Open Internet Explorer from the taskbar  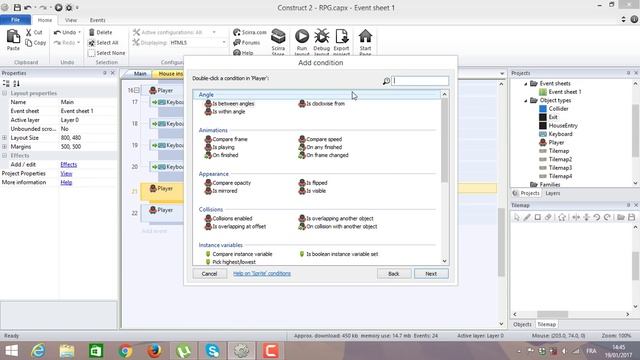tap(38, 351)
